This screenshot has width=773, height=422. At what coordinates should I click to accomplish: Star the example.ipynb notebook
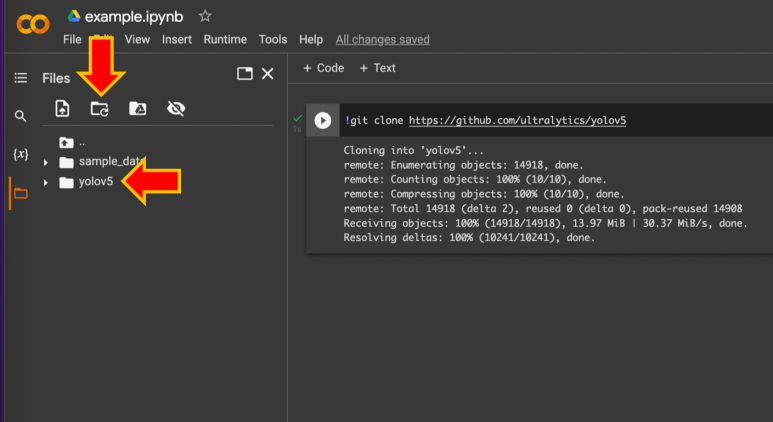tap(205, 16)
